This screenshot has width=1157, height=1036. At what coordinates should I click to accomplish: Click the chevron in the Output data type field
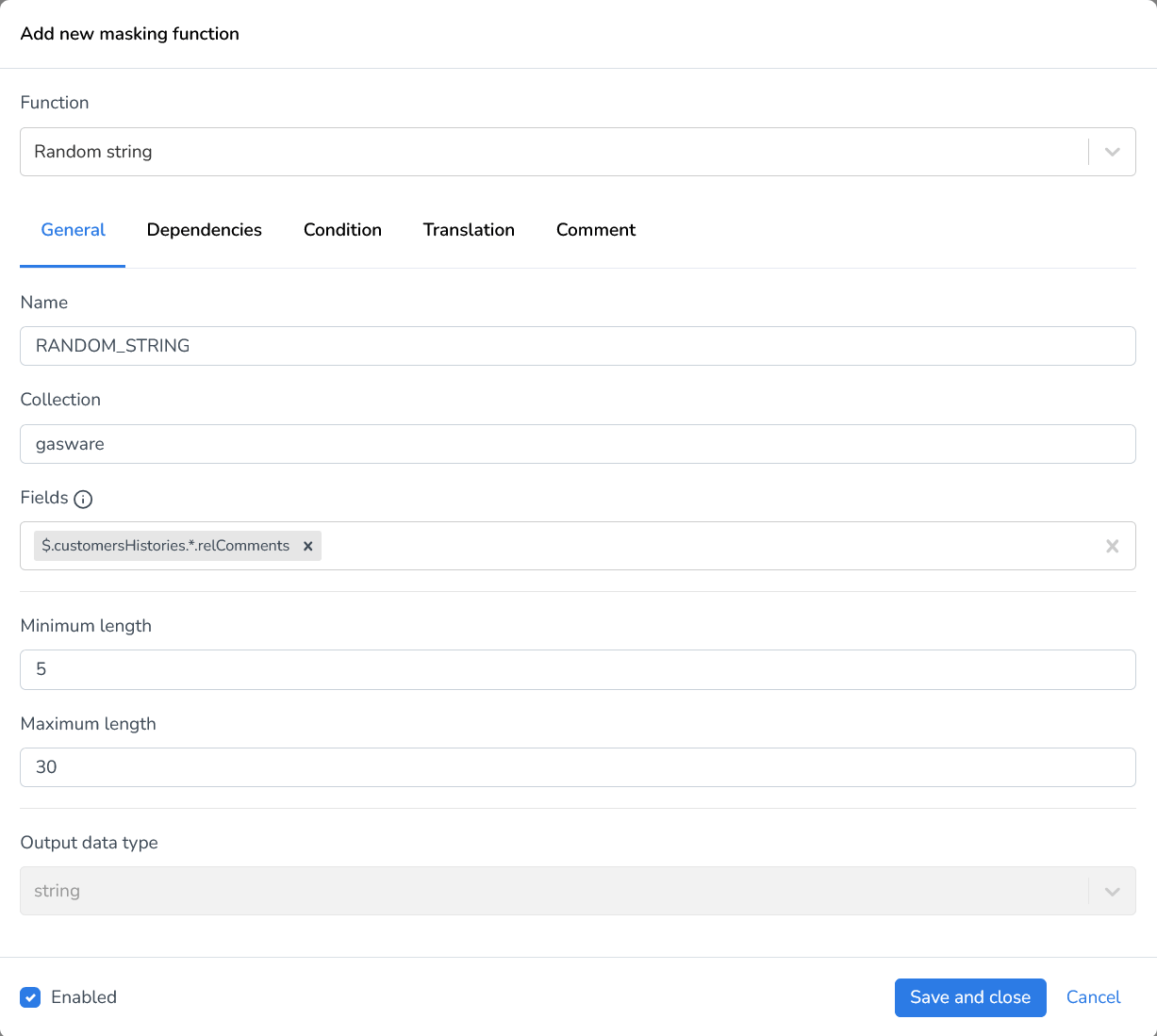tap(1112, 891)
